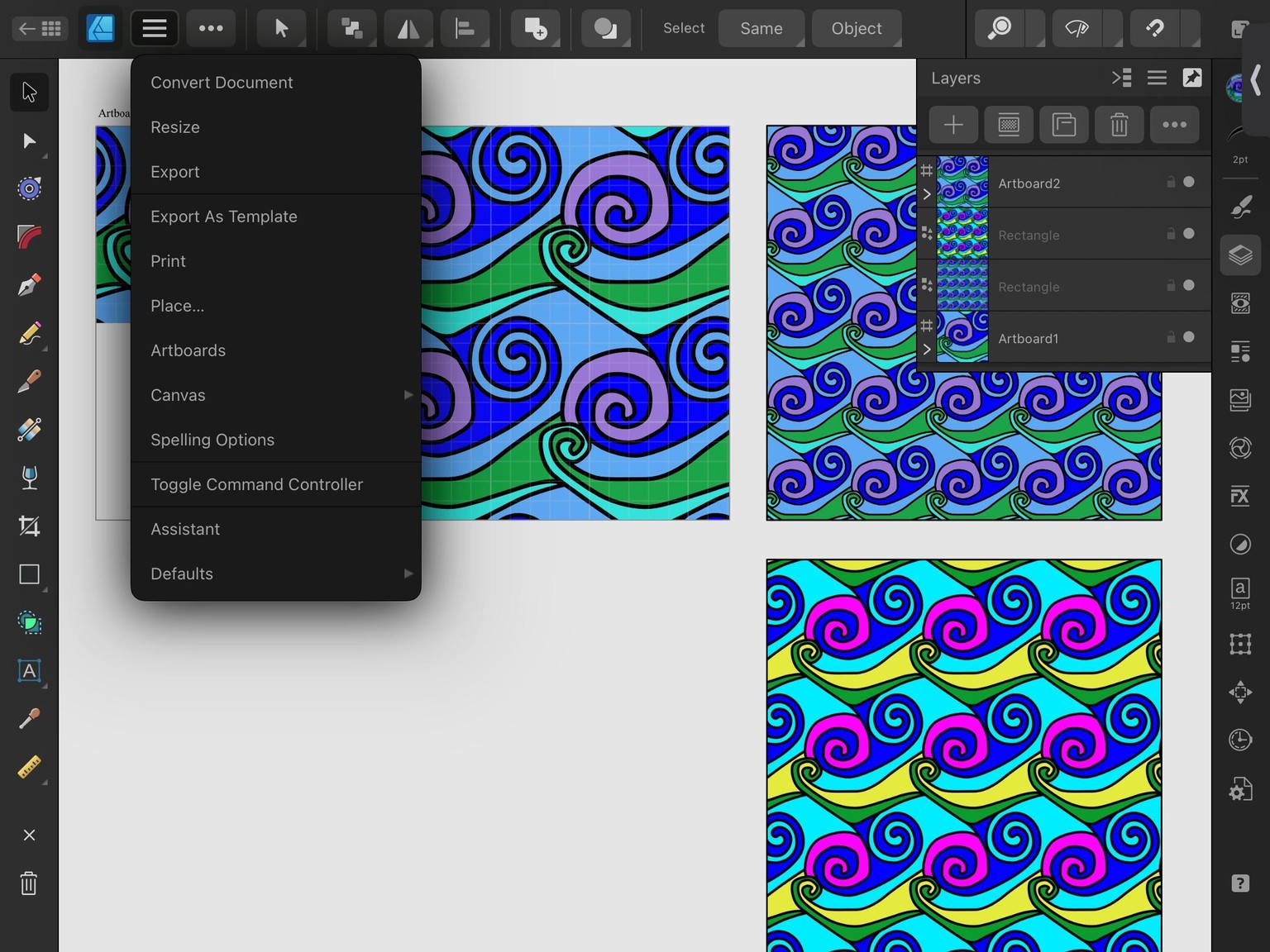Select the Move tool in left toolbar
The image size is (1270, 952).
click(29, 92)
